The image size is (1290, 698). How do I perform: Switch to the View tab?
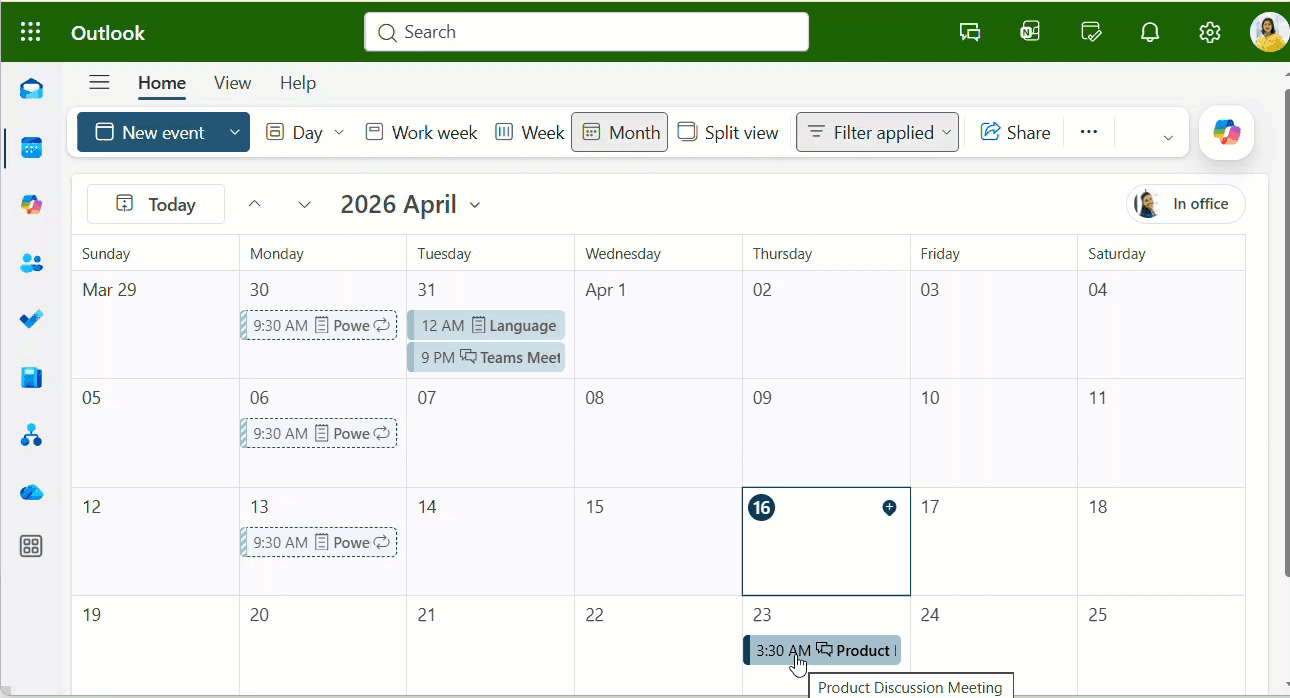point(232,83)
